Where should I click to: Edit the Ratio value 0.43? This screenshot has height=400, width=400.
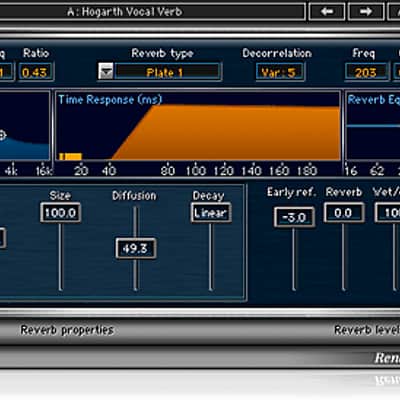click(36, 72)
